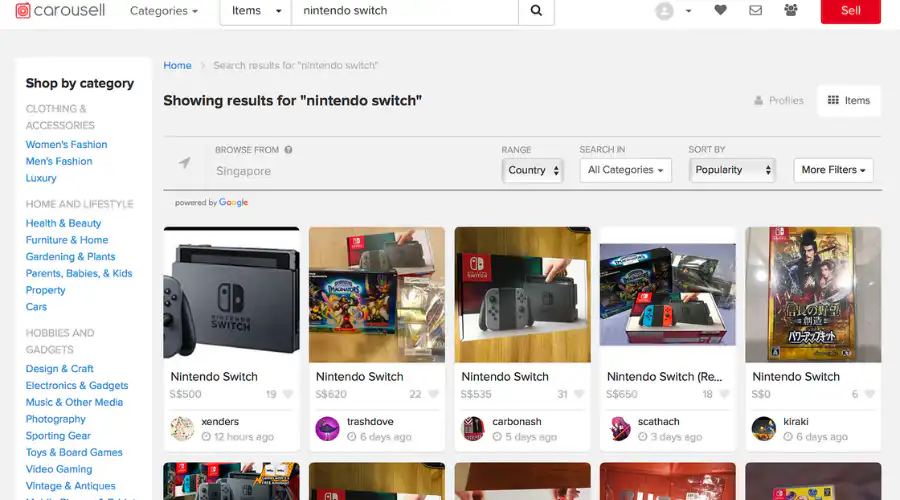
Task: Open trashdove seller avatar
Action: tap(327, 429)
